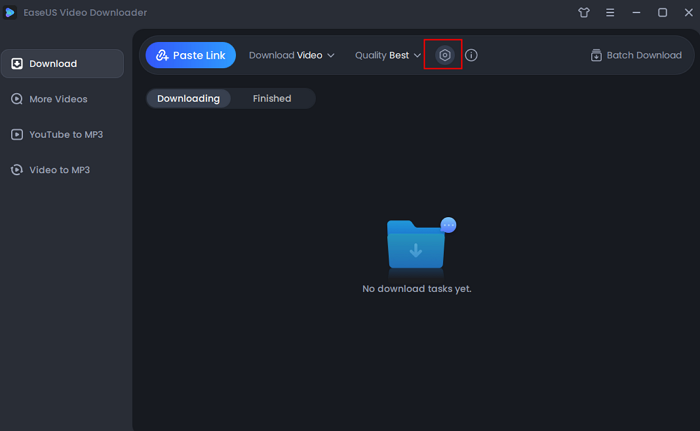
Task: Expand the Quality Best dropdown
Action: 388,55
